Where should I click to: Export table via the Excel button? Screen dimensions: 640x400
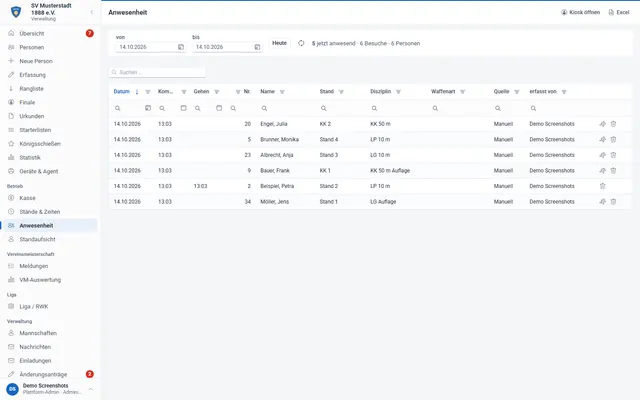(619, 12)
